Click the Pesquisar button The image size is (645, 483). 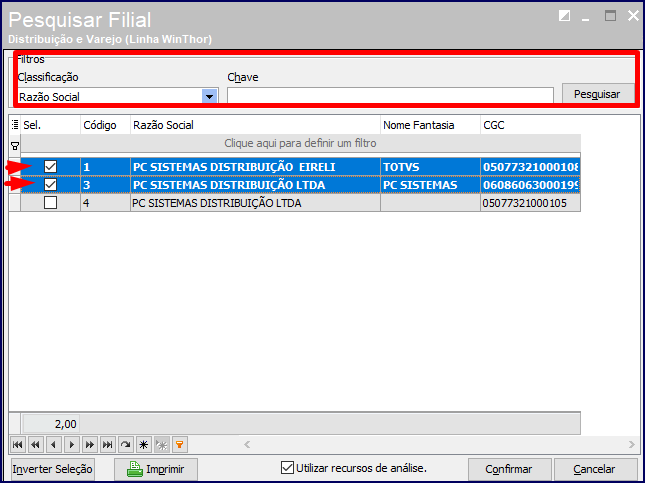(598, 94)
